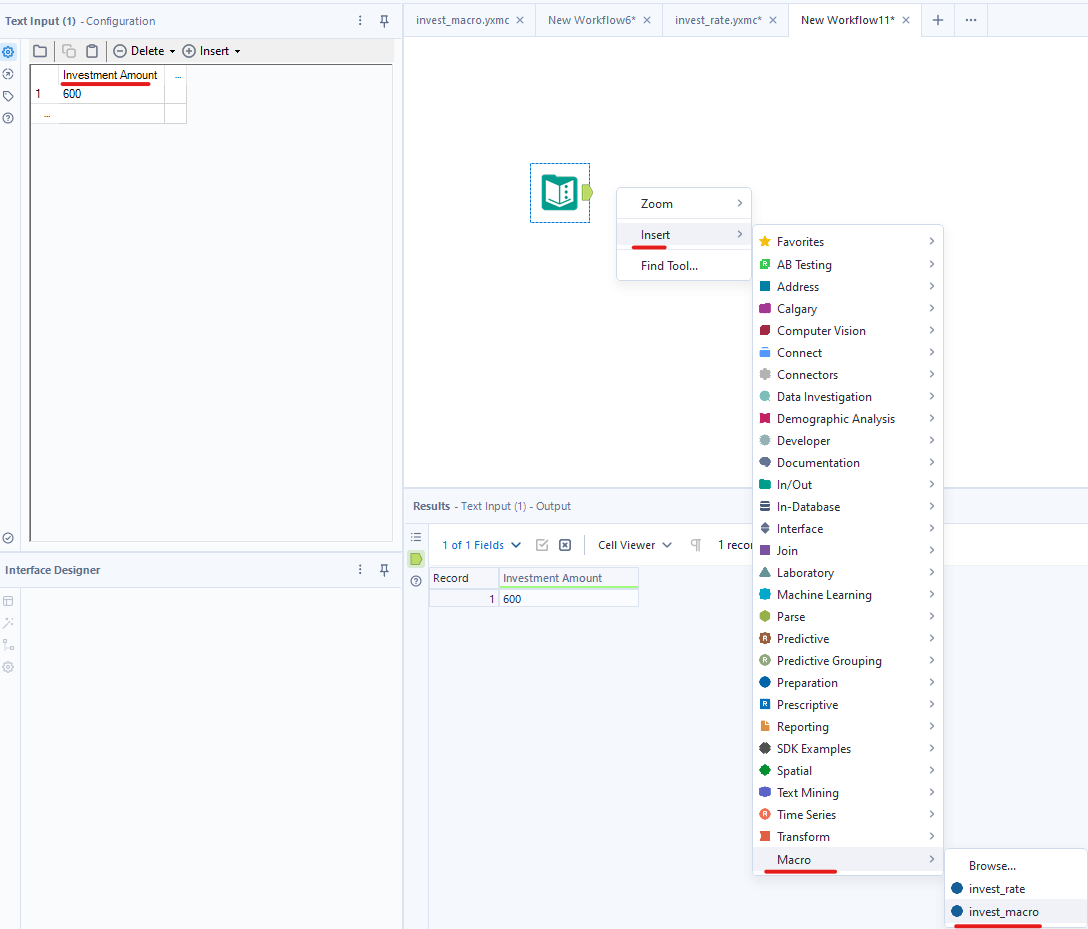Screen dimensions: 1088x929
Task: Open the Parse tool category
Action: point(847,617)
